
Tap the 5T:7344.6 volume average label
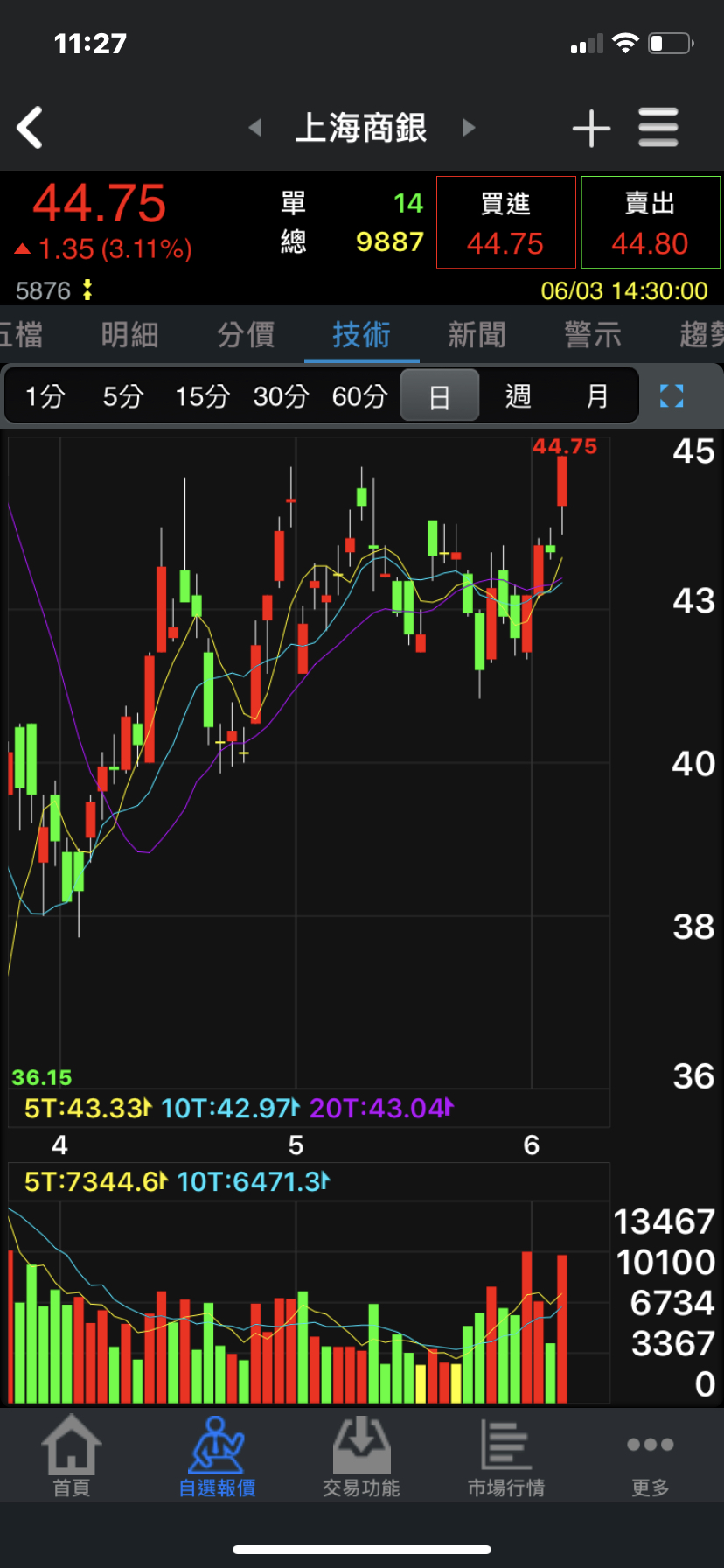click(x=95, y=1181)
